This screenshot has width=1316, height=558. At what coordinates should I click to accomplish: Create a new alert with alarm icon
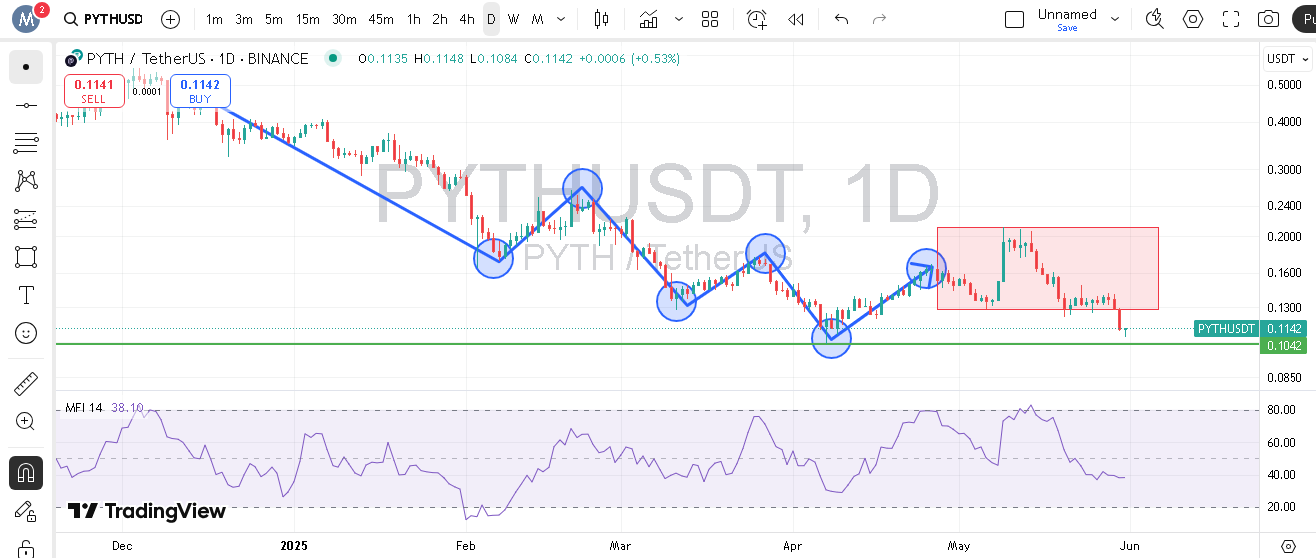click(x=757, y=19)
